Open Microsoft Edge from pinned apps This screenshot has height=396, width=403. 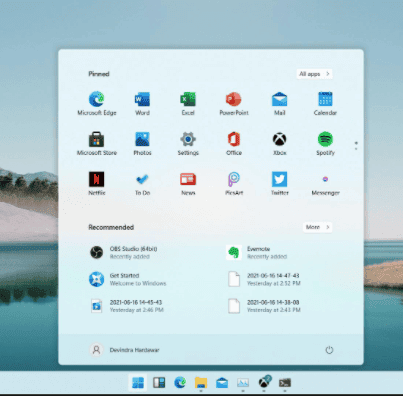(x=97, y=103)
